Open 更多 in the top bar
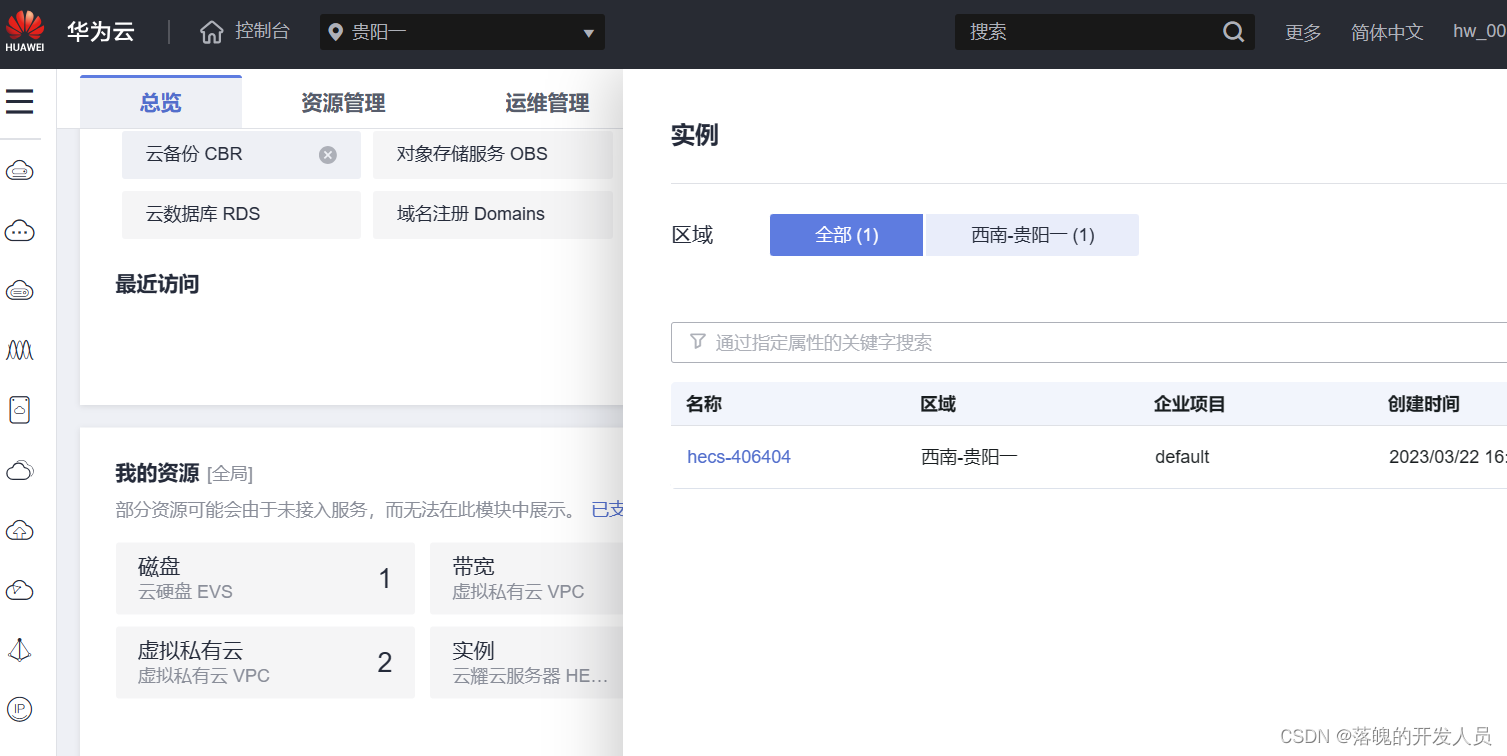1507x756 pixels. [1303, 32]
